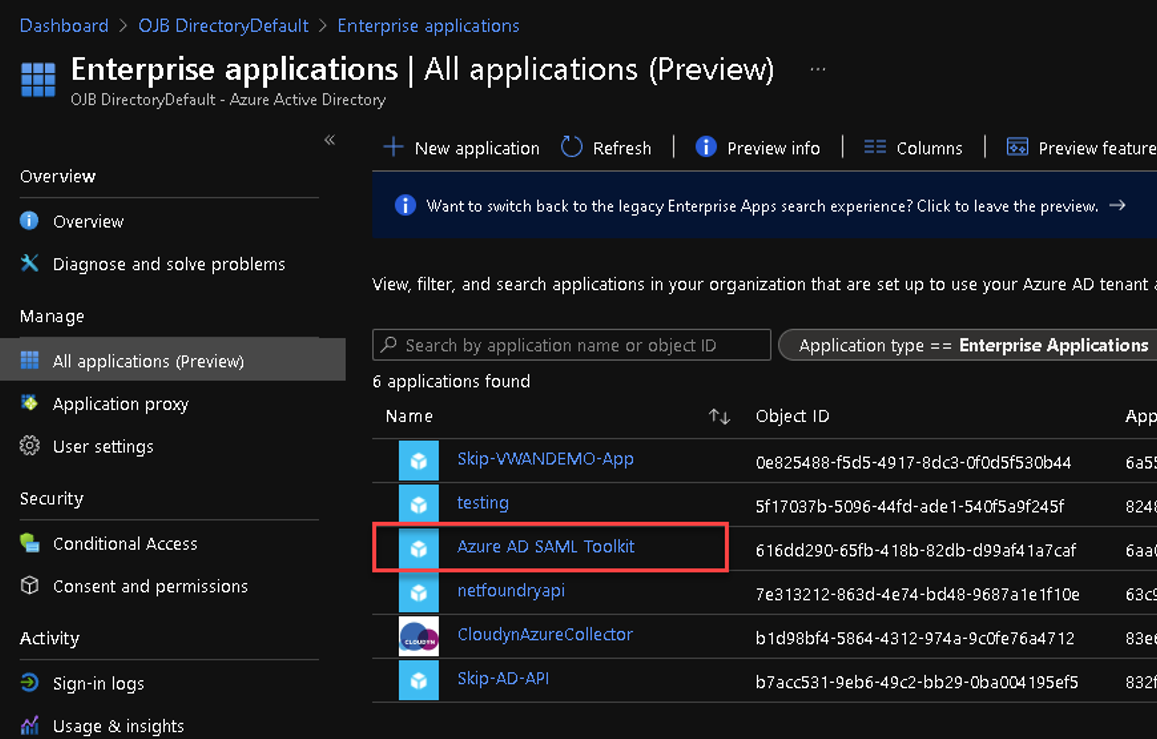This screenshot has height=739, width=1157.
Task: Open OJB DirectoryDefault breadcrumb link
Action: [224, 26]
